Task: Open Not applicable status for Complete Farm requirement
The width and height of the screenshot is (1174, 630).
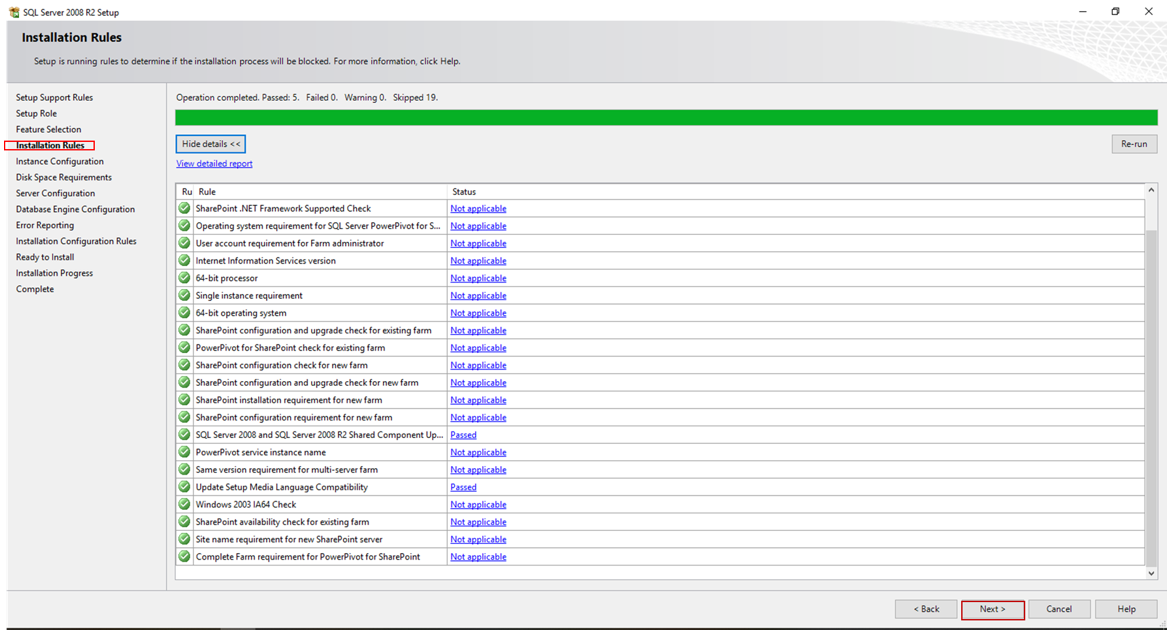Action: (x=478, y=557)
